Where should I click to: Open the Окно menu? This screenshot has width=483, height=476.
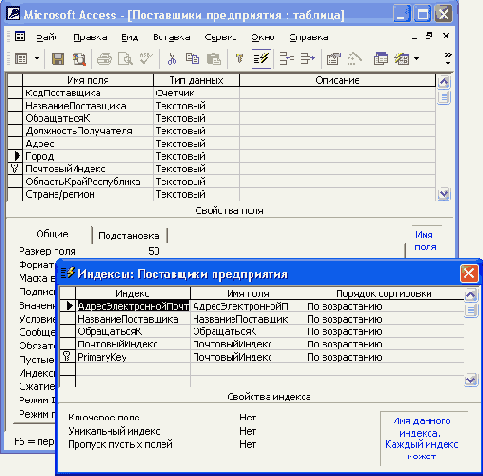point(263,37)
